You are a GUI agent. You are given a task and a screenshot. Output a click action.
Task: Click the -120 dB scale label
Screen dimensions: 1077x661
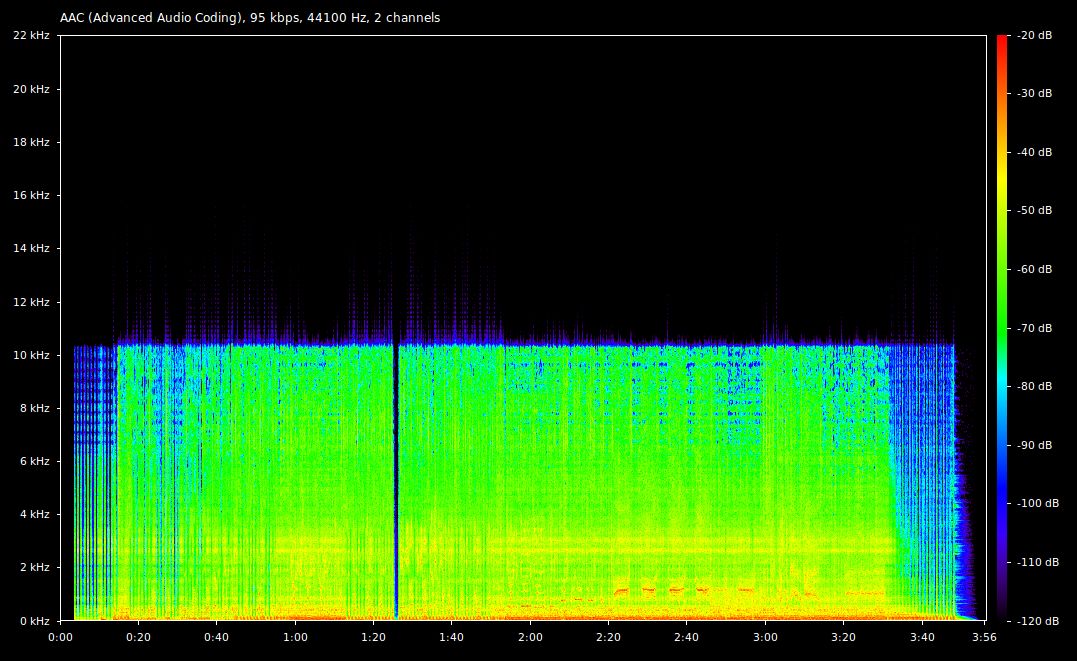tap(1038, 620)
